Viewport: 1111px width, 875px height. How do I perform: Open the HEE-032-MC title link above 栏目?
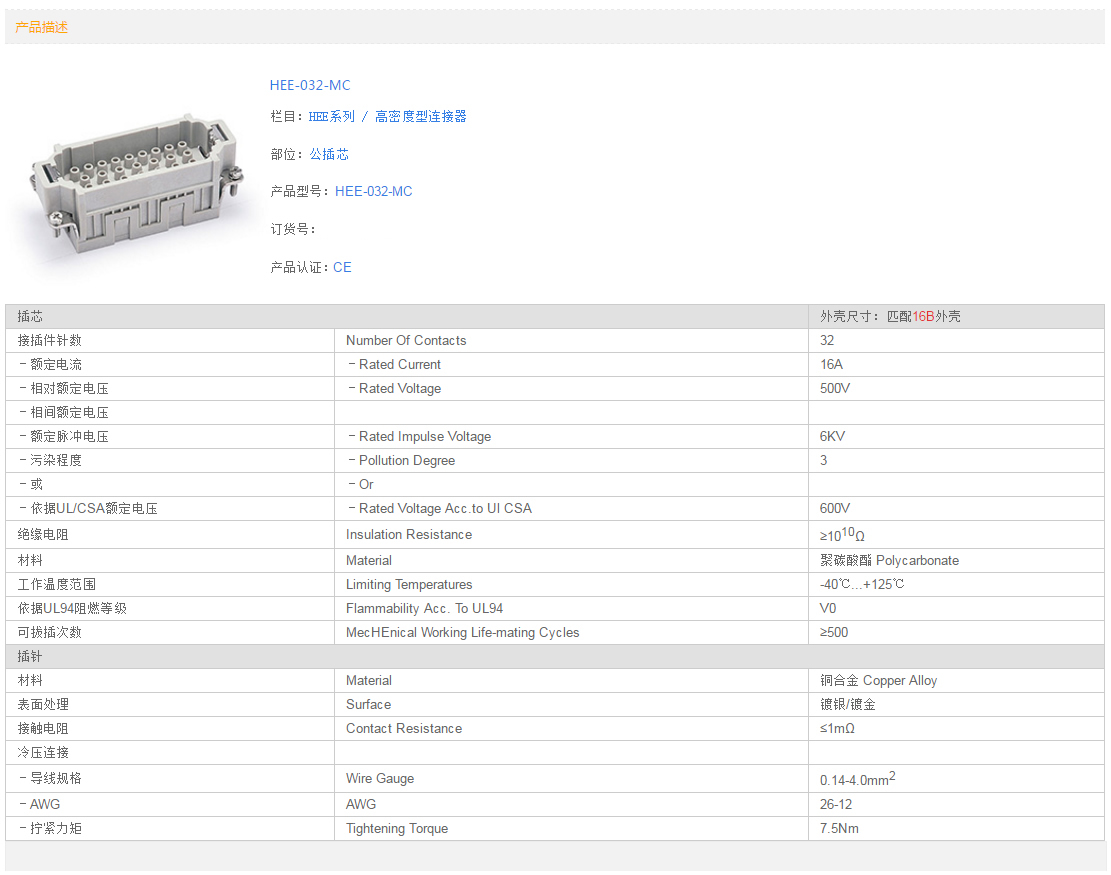coord(310,85)
